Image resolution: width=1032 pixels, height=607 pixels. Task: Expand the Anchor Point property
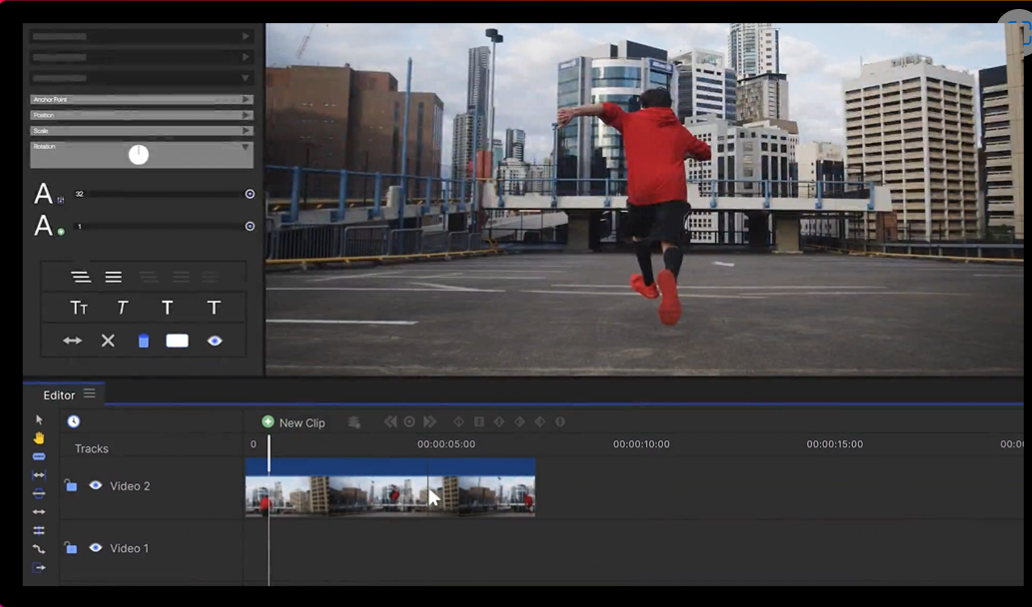point(245,99)
